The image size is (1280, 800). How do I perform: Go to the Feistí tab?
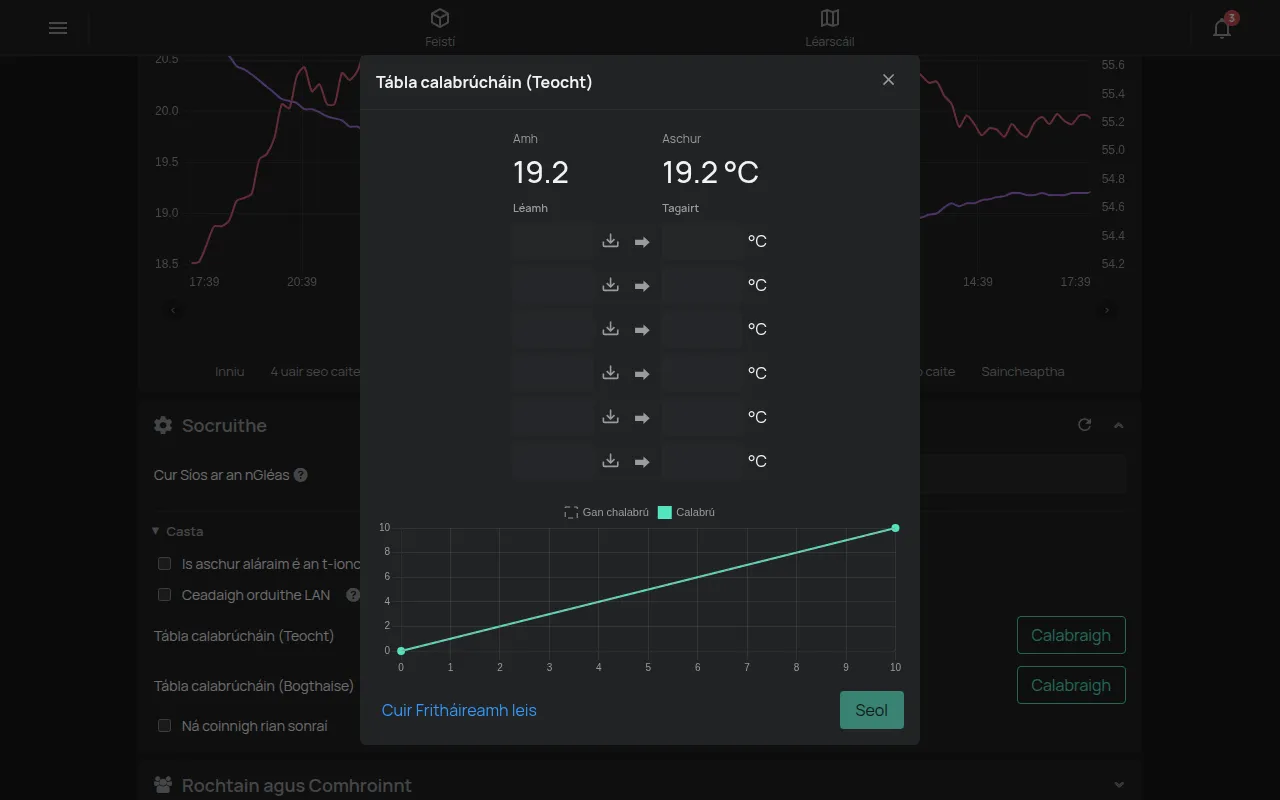pyautogui.click(x=440, y=28)
